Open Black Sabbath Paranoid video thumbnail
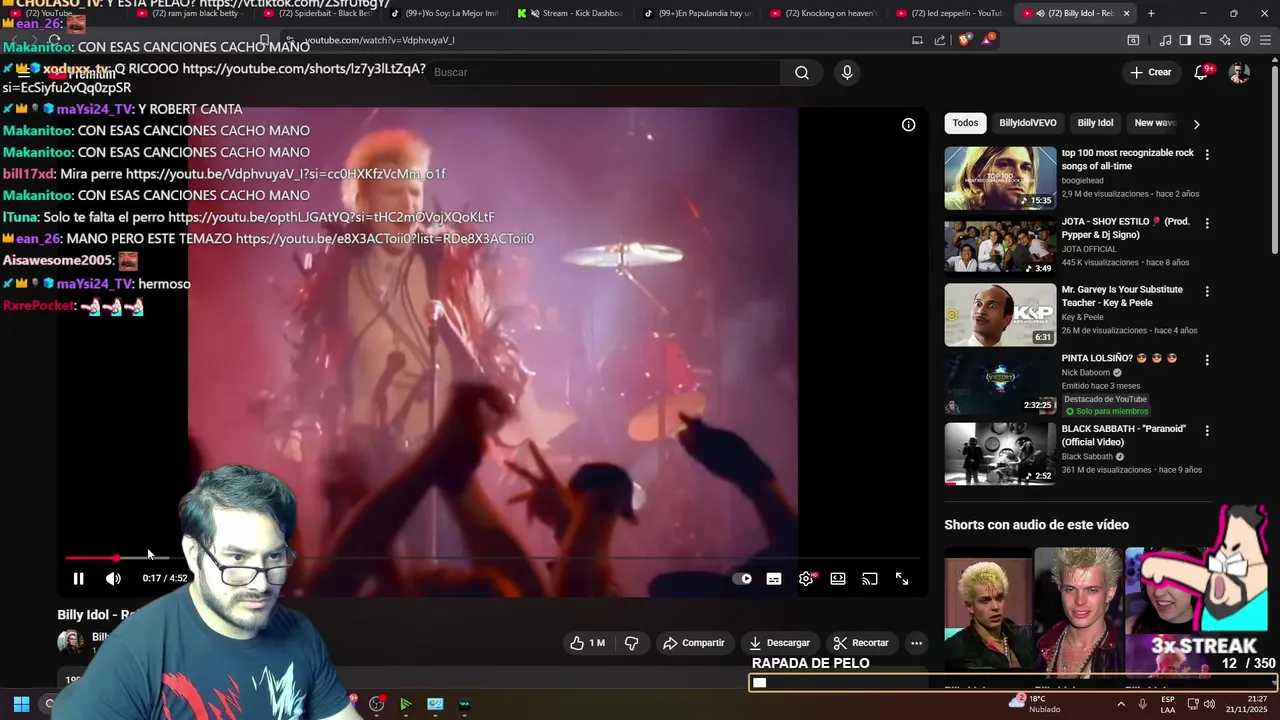Image resolution: width=1280 pixels, height=720 pixels. (1000, 454)
